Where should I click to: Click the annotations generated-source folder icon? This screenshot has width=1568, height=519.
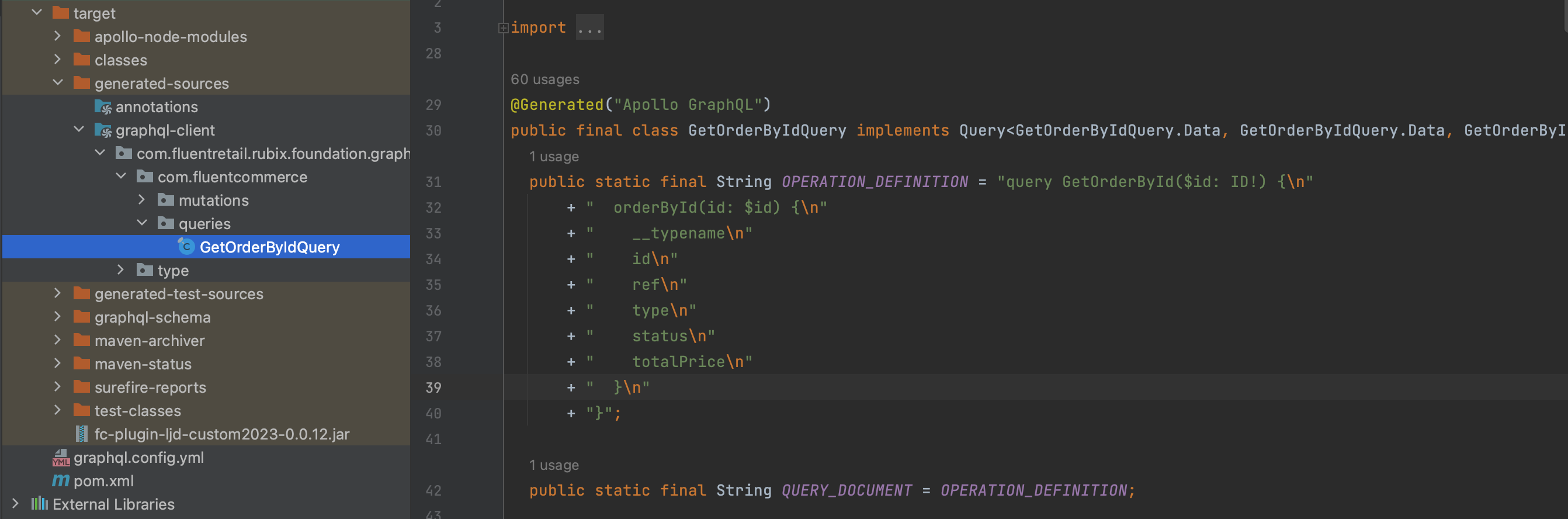coord(103,106)
